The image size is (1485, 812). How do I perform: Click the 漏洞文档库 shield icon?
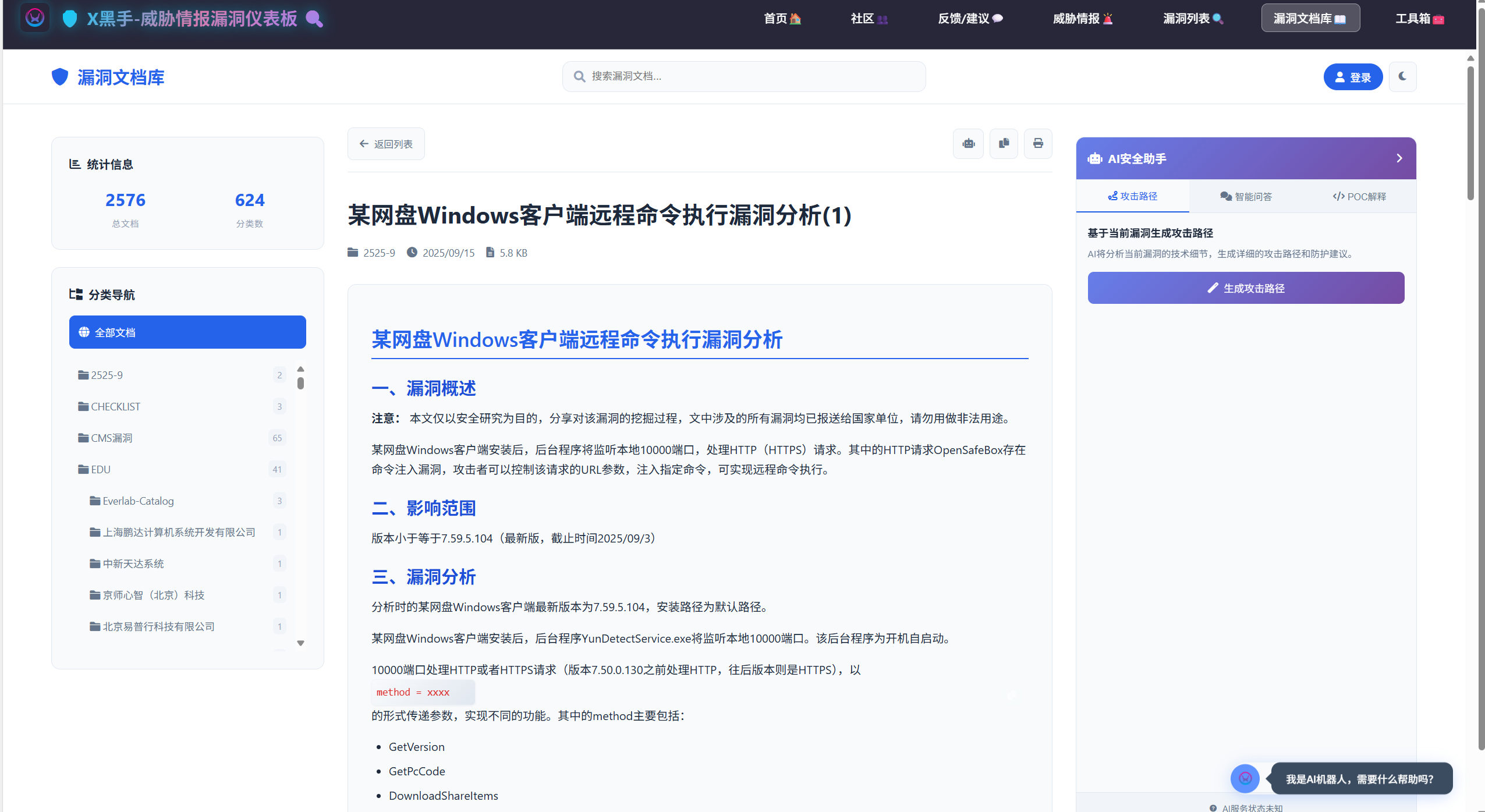(59, 76)
